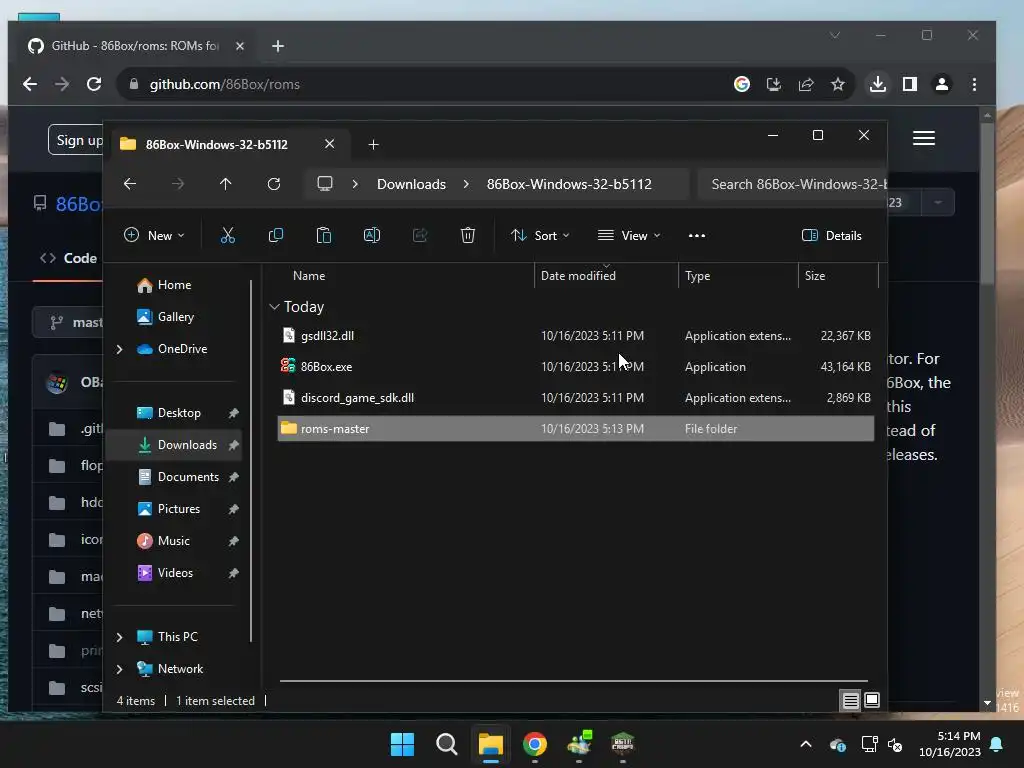Open Chrome side panel icon
The height and width of the screenshot is (768, 1024).
pos(910,84)
